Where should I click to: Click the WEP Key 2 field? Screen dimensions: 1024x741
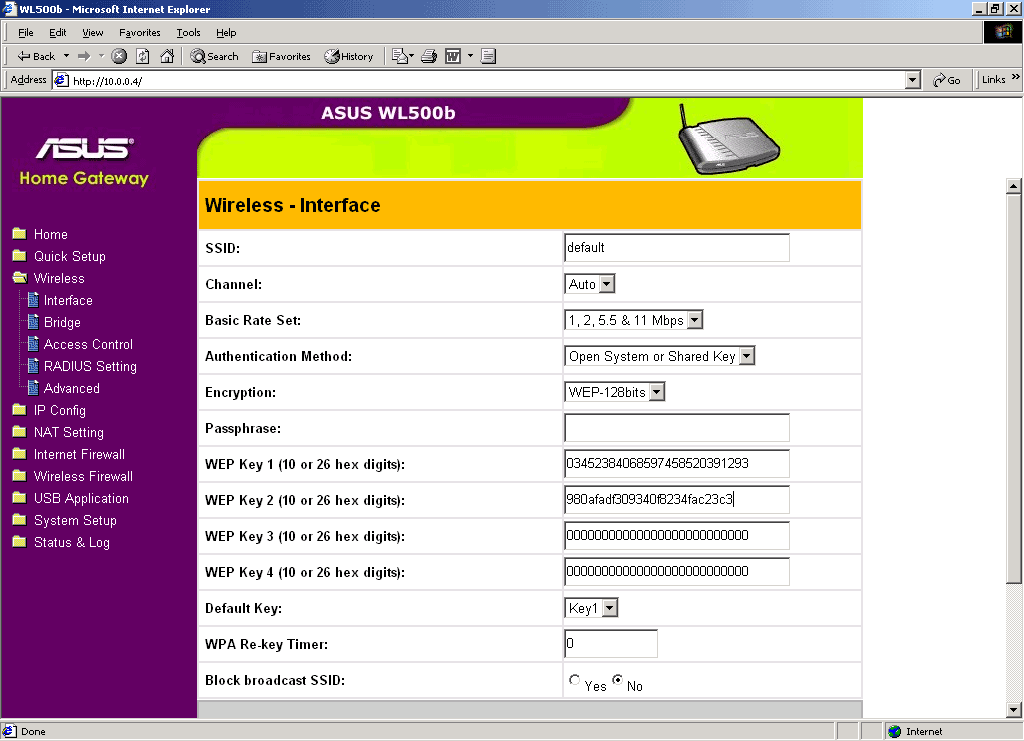677,499
